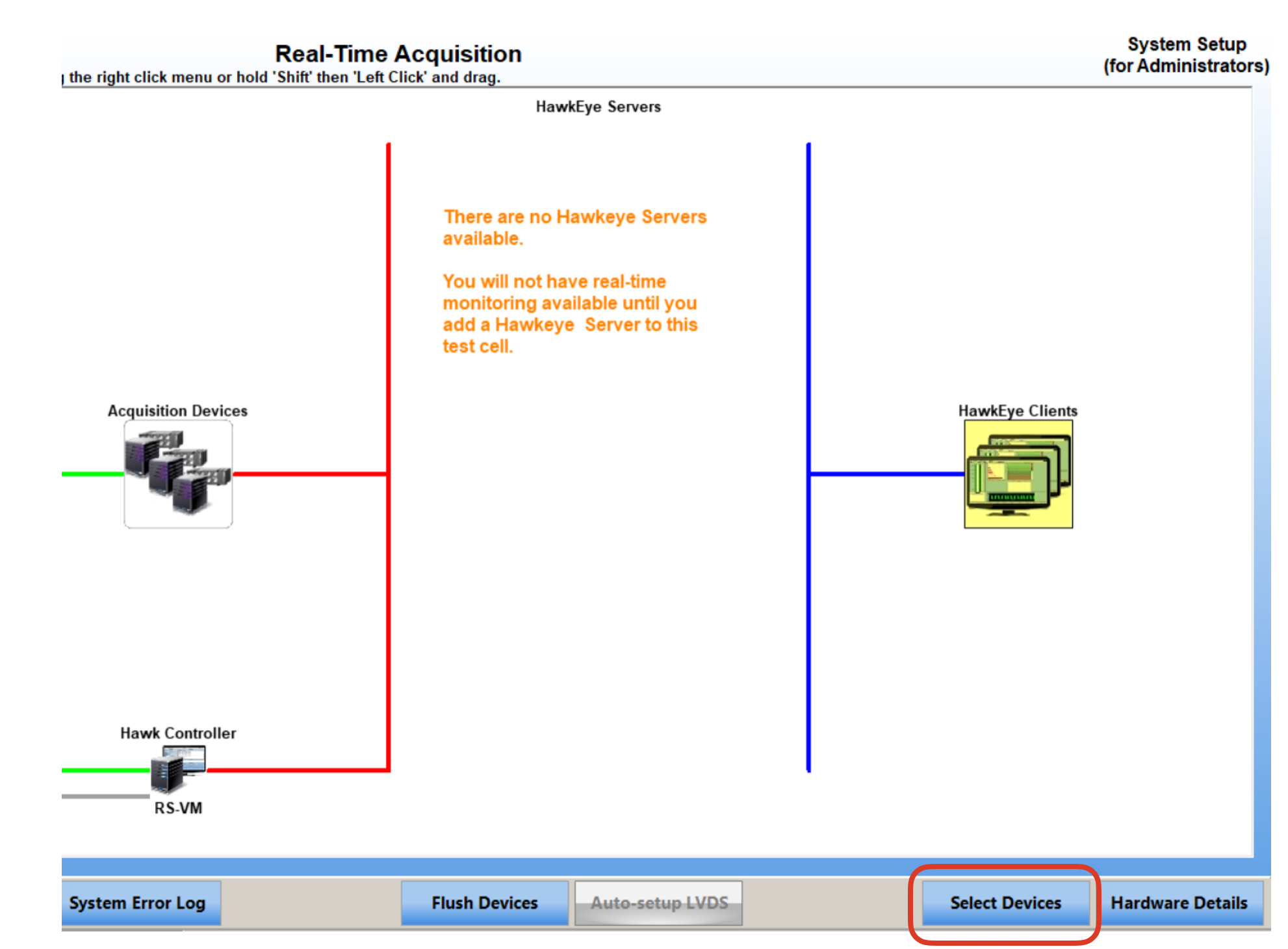1288x949 pixels.
Task: Click the RS-VM label under Hawk Controller
Action: point(178,808)
